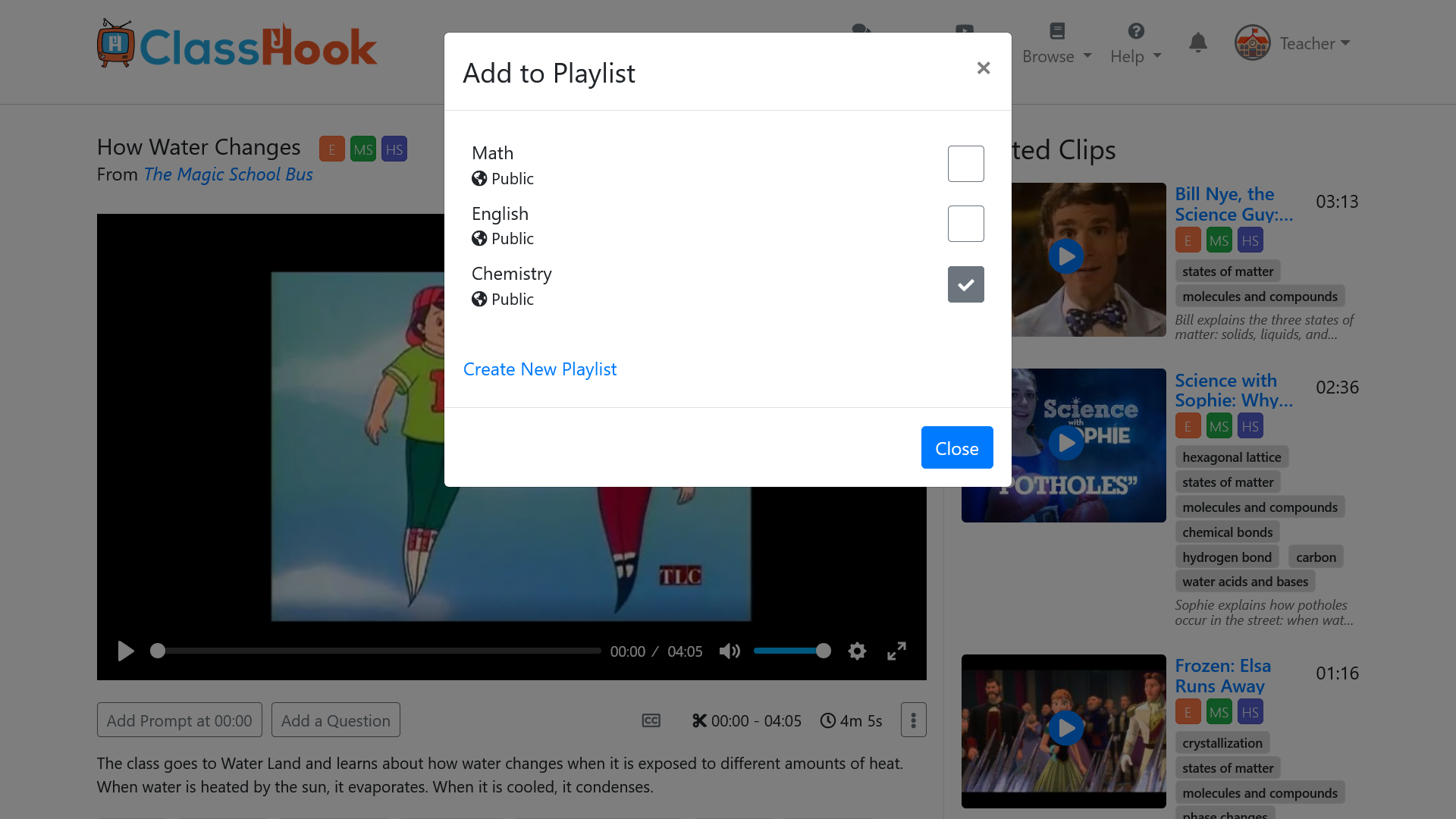Select the chemical bonds tag

[1227, 532]
